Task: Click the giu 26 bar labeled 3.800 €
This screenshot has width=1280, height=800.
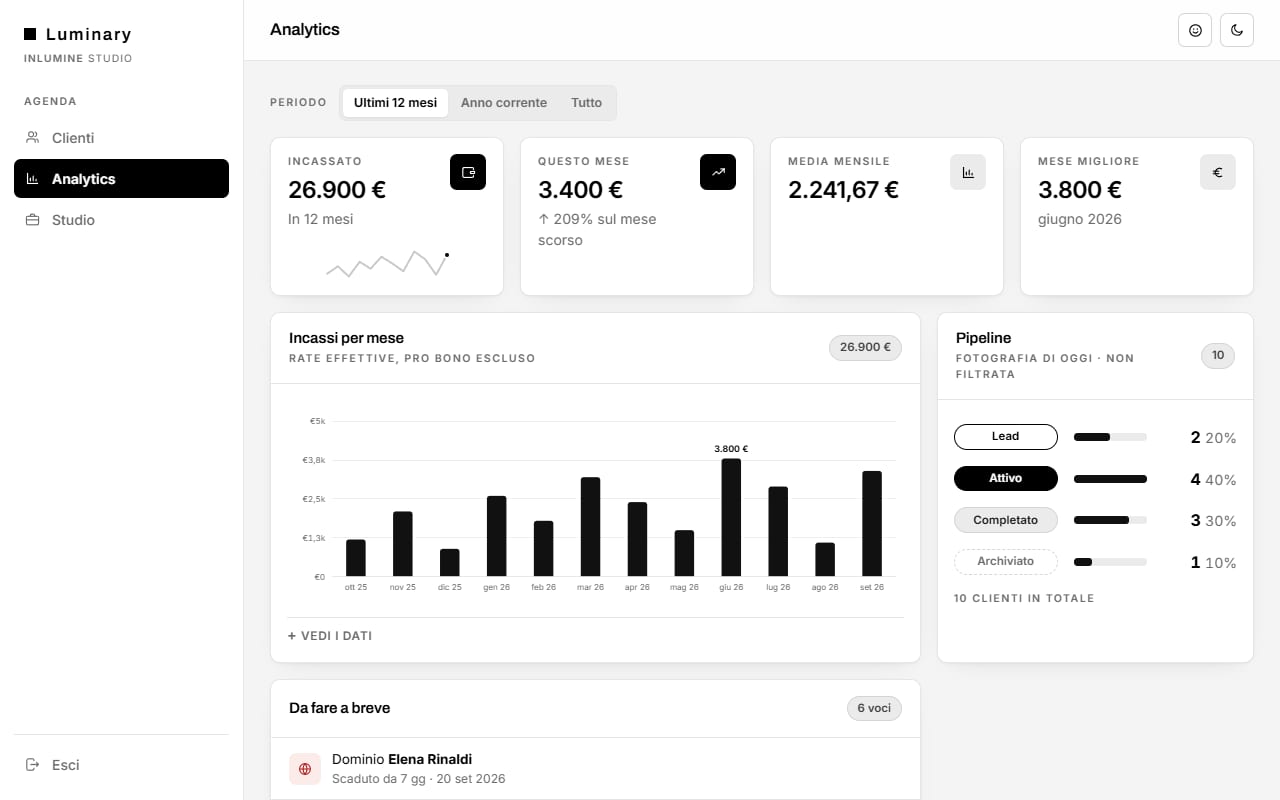Action: coord(731,517)
